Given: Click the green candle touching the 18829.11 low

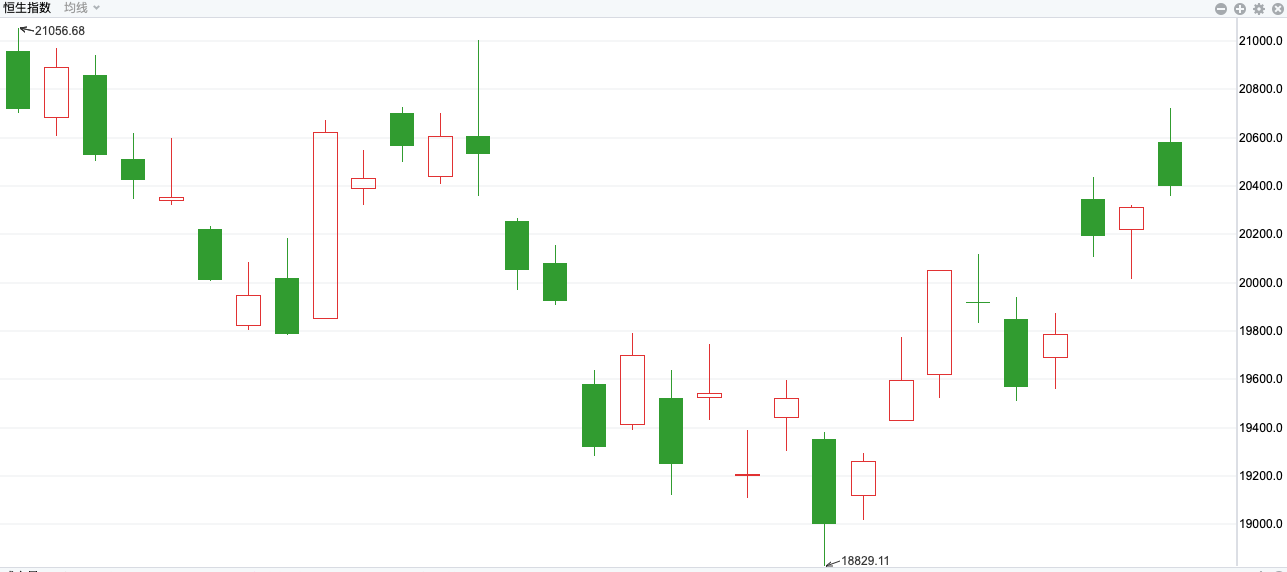Looking at the screenshot, I should coord(824,481).
